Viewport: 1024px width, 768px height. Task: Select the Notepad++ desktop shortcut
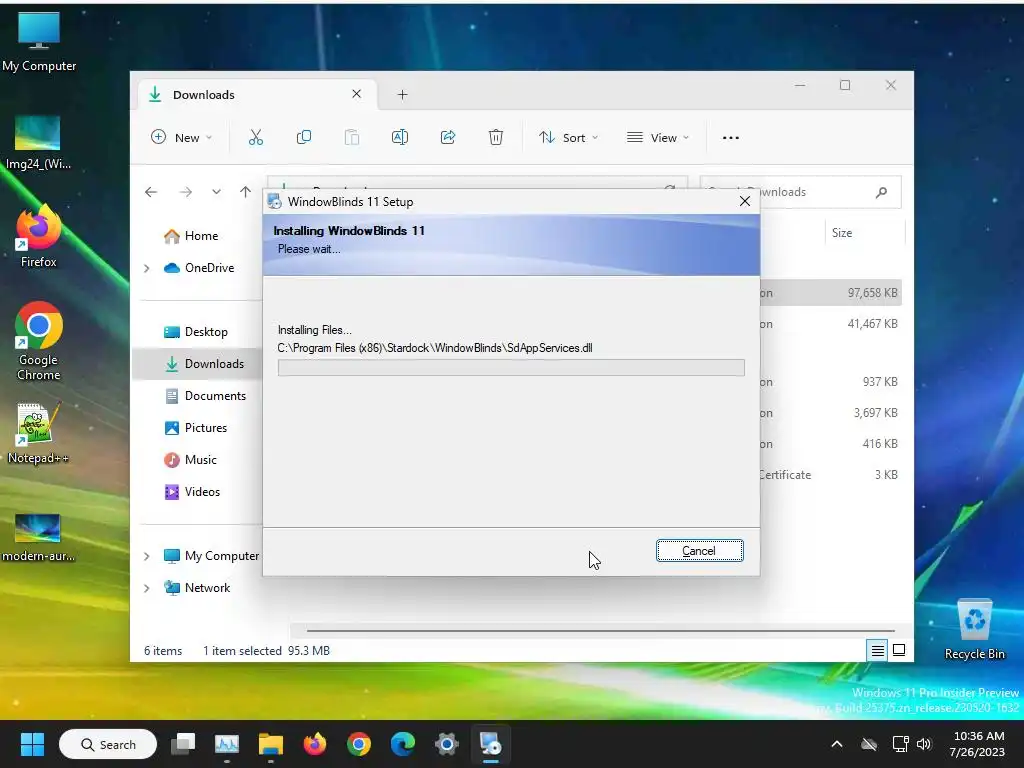coord(38,434)
